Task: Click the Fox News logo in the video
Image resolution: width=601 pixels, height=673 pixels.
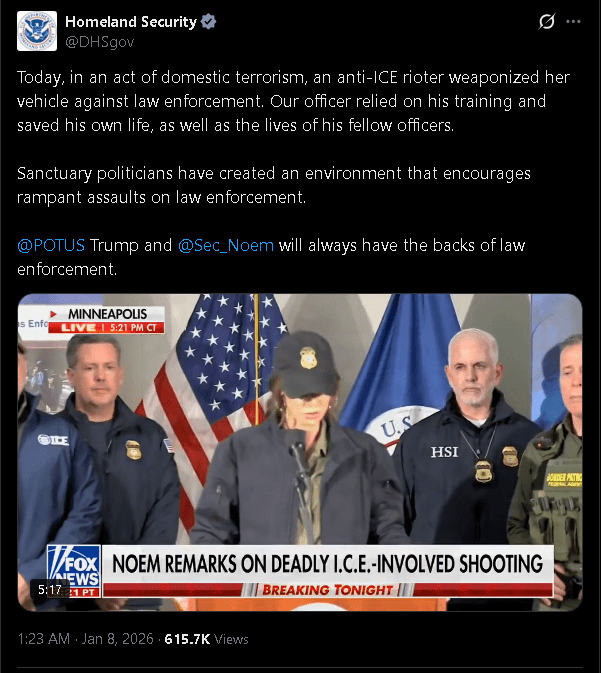Action: point(74,571)
